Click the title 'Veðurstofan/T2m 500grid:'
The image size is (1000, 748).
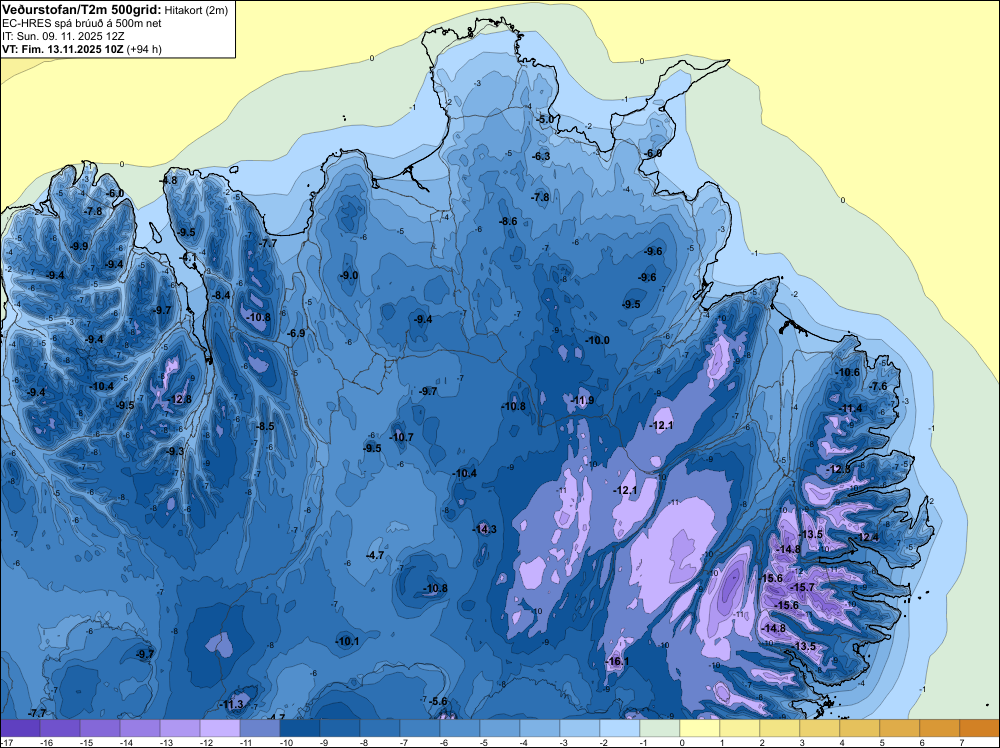coord(82,10)
